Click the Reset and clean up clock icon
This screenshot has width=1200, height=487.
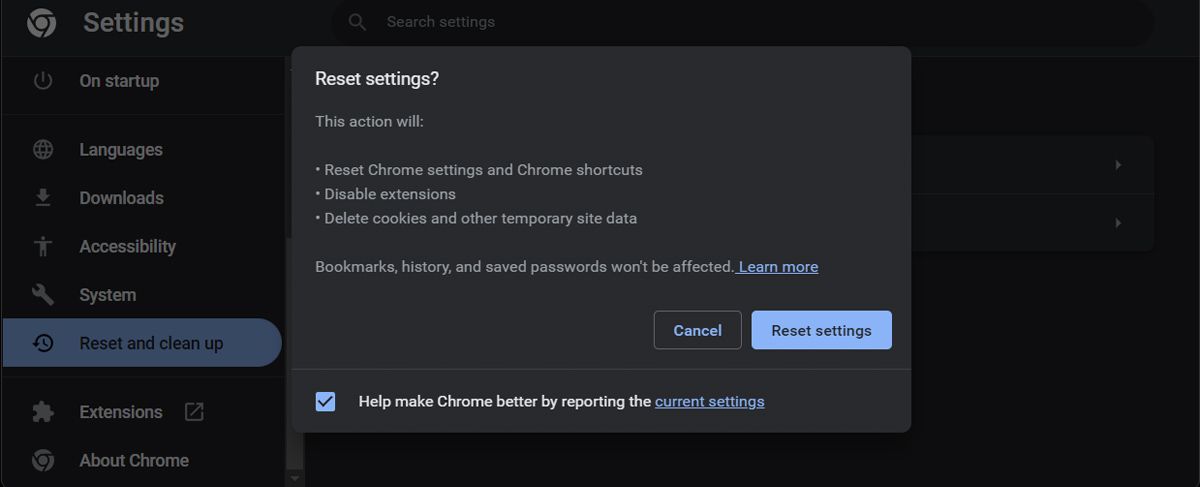(43, 343)
